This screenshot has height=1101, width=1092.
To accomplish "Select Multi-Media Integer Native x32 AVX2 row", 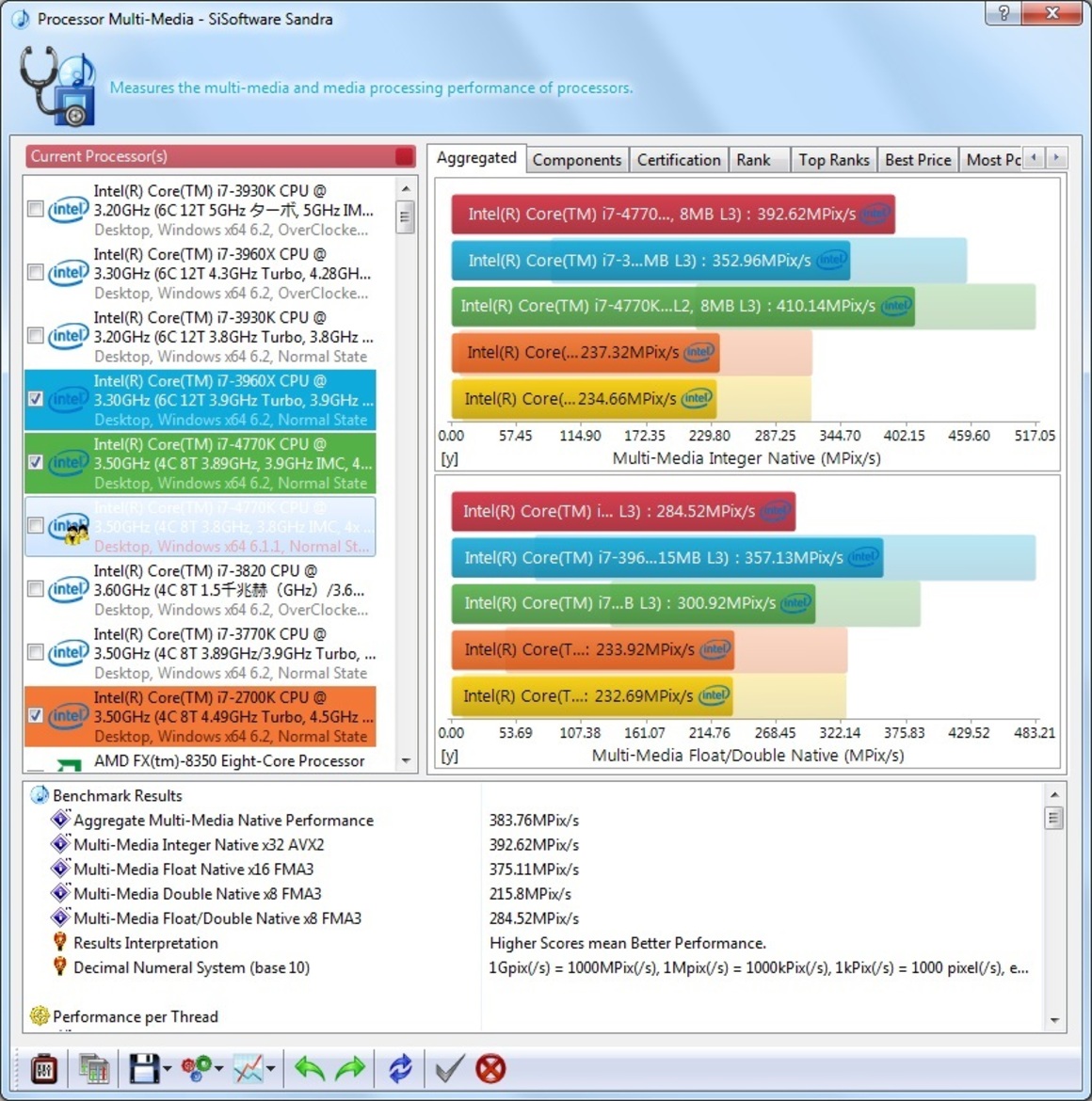I will click(x=199, y=845).
